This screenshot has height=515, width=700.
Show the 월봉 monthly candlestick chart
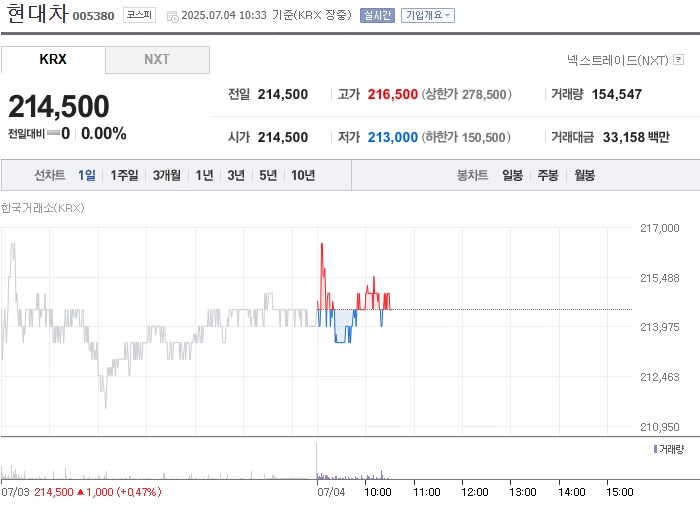pos(584,175)
